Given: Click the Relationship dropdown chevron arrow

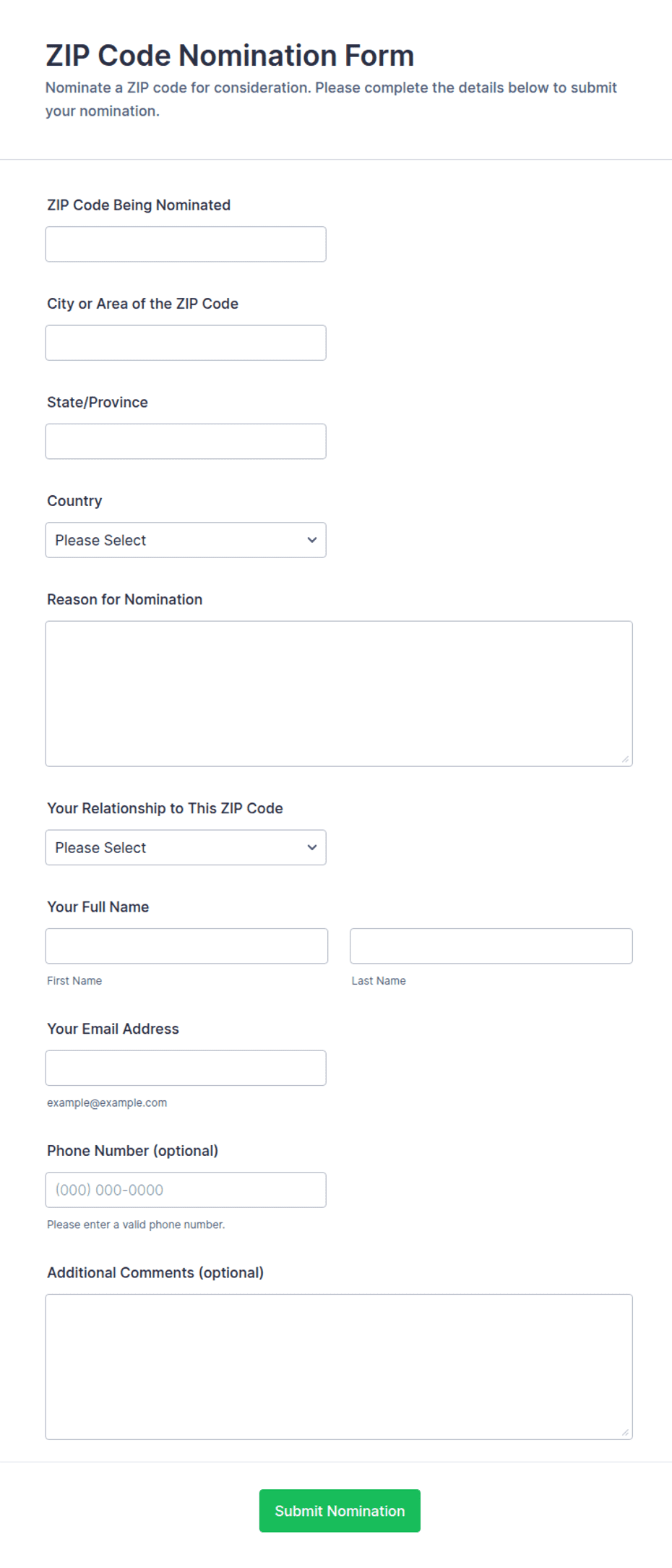Looking at the screenshot, I should (312, 847).
